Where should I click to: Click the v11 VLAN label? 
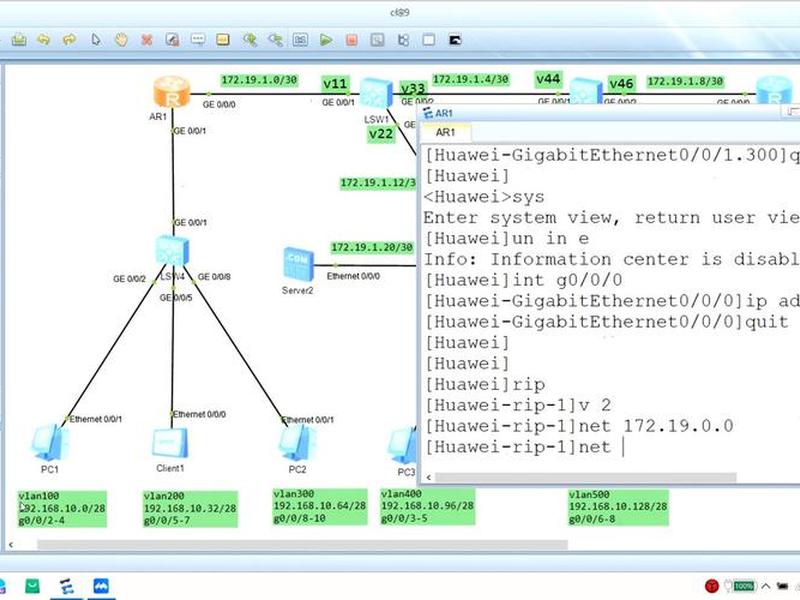pyautogui.click(x=335, y=84)
